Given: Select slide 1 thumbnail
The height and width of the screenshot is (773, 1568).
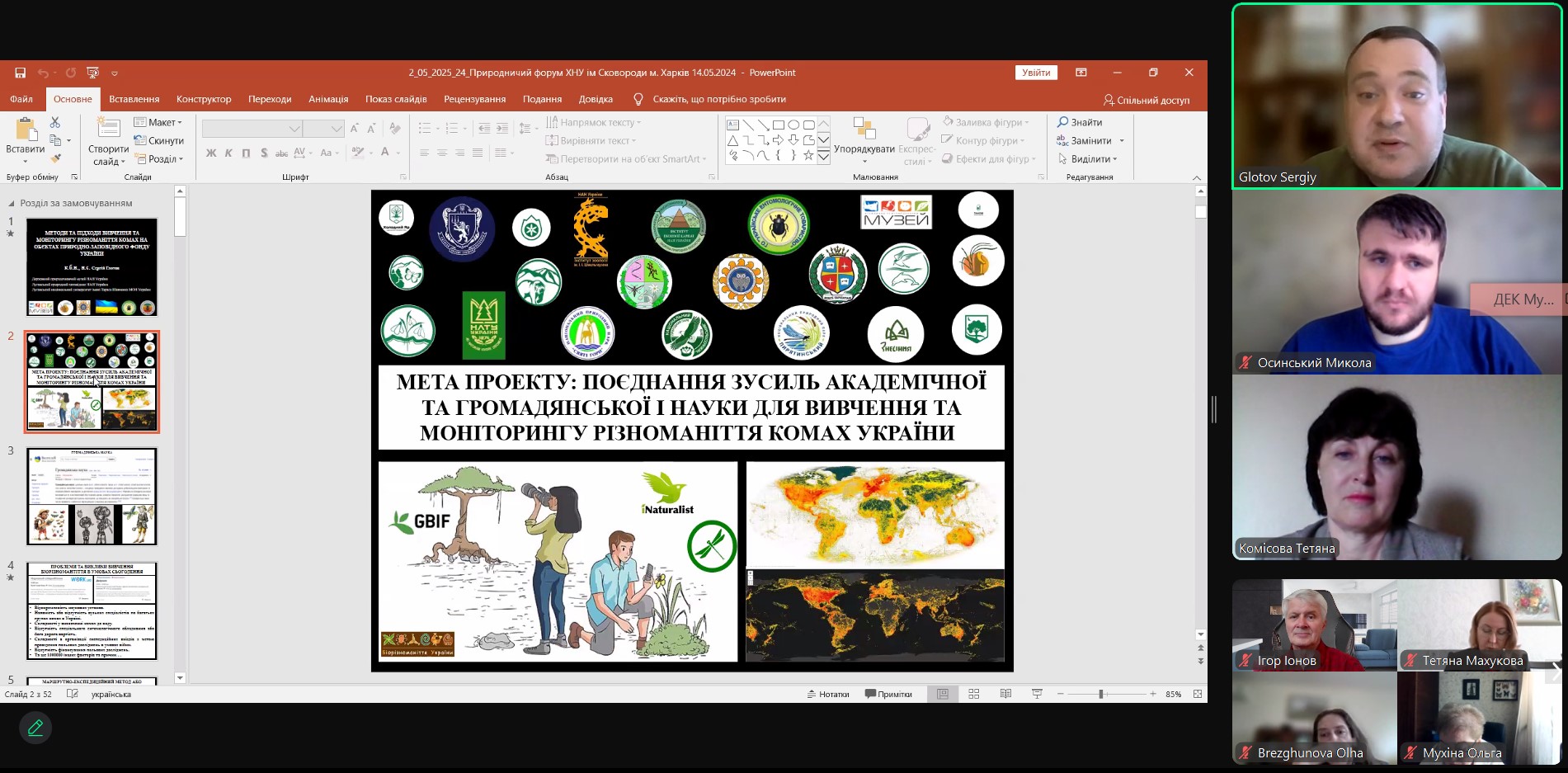Looking at the screenshot, I should [92, 267].
